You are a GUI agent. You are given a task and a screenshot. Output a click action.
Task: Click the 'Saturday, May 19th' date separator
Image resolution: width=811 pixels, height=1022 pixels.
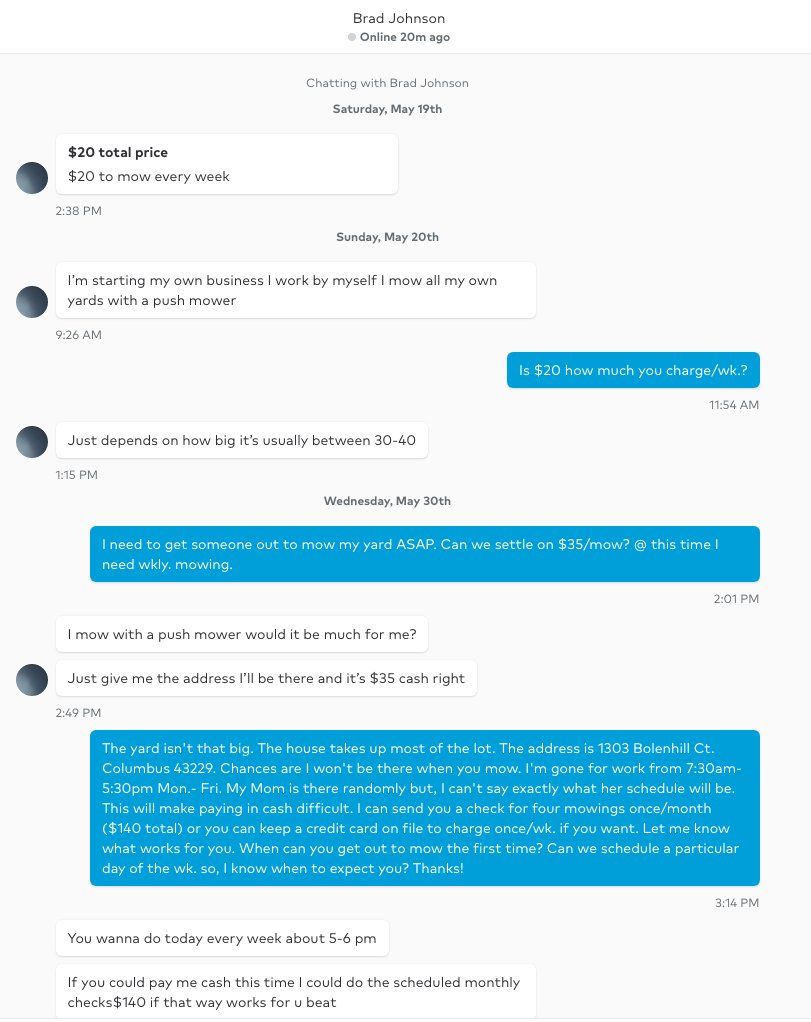387,109
